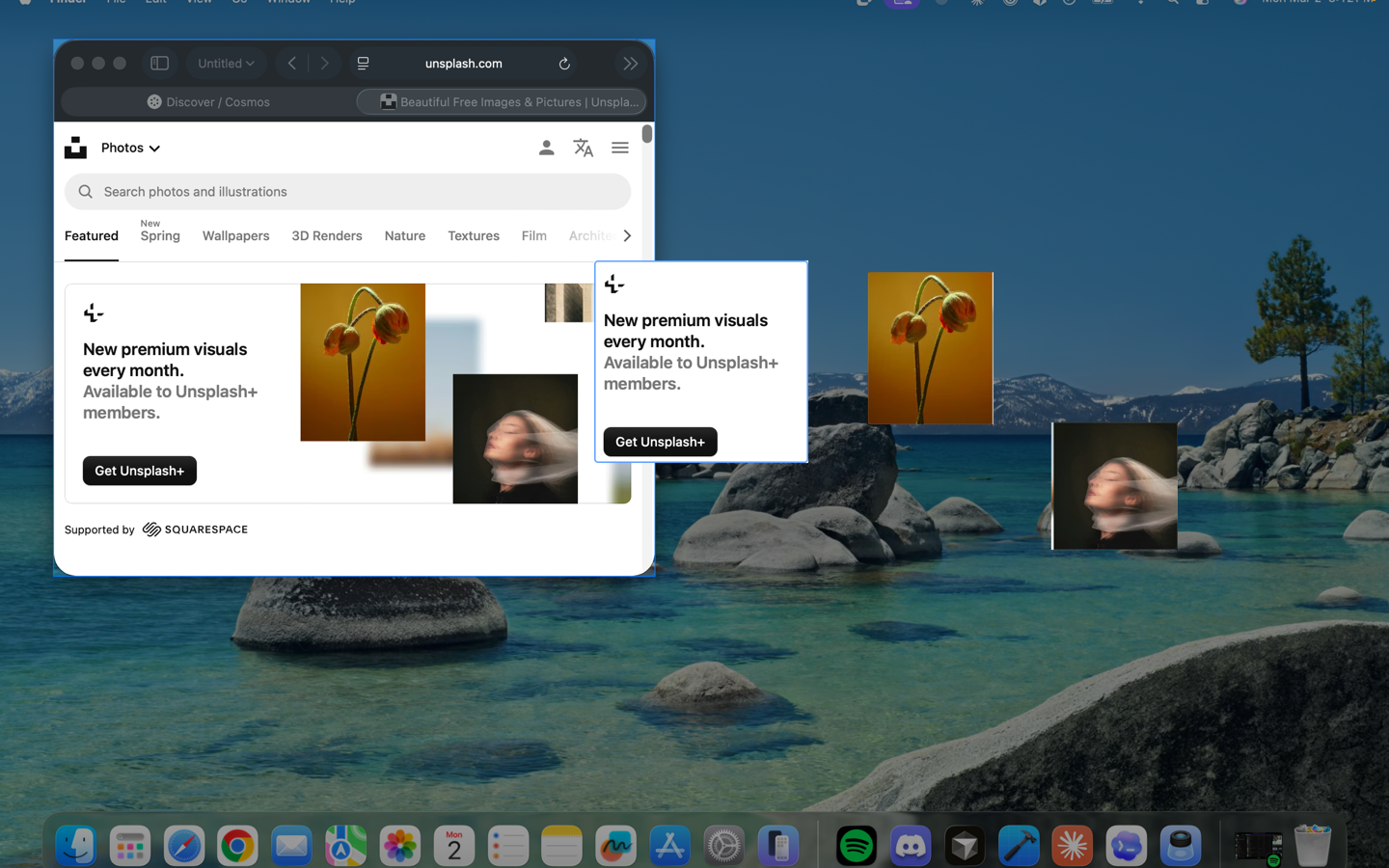Click the browser page vertical scrollbar
Screen dimensions: 1389x868
[x=647, y=134]
